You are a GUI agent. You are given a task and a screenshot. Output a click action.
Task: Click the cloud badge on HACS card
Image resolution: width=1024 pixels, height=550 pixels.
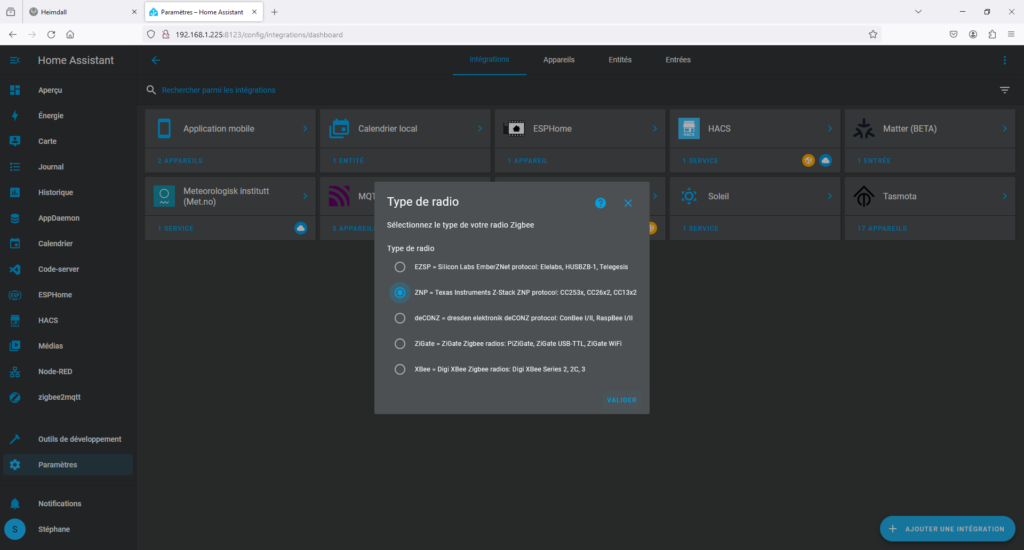pos(825,160)
